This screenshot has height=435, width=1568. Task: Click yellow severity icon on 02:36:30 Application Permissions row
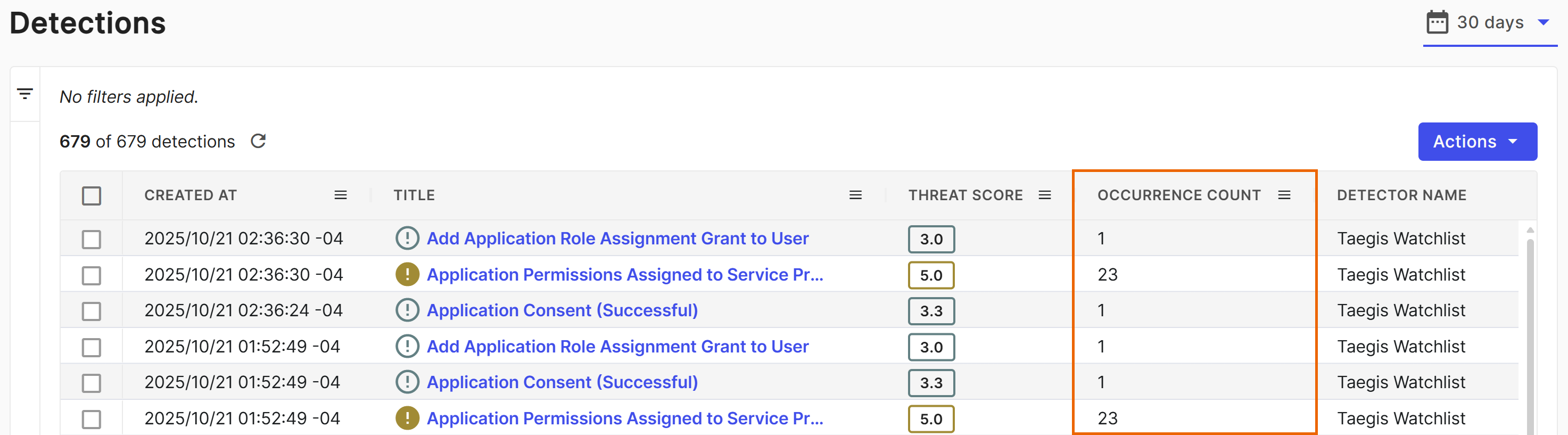[407, 274]
